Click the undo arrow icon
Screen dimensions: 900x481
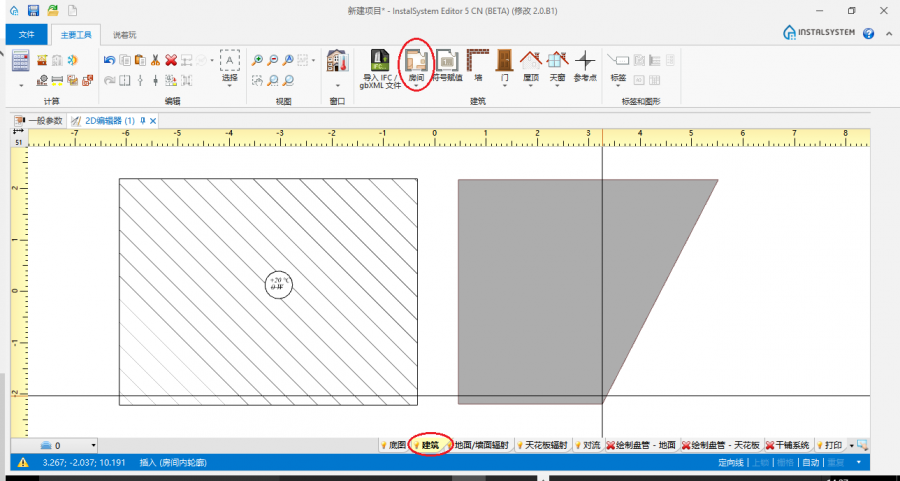[x=109, y=60]
